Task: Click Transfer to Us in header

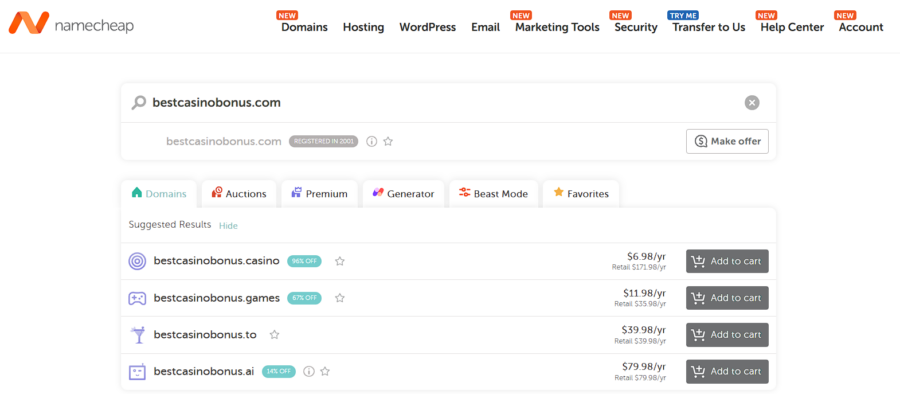Action: point(709,27)
